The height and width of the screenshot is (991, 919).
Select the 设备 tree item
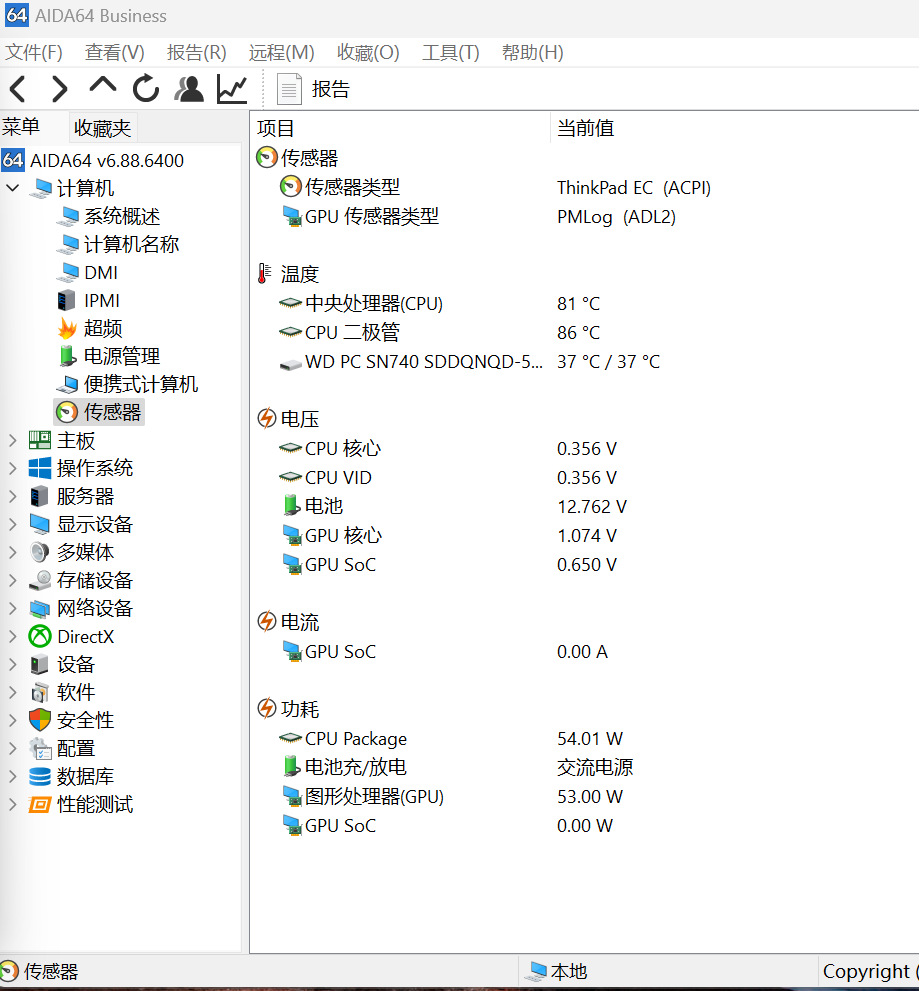[75, 664]
